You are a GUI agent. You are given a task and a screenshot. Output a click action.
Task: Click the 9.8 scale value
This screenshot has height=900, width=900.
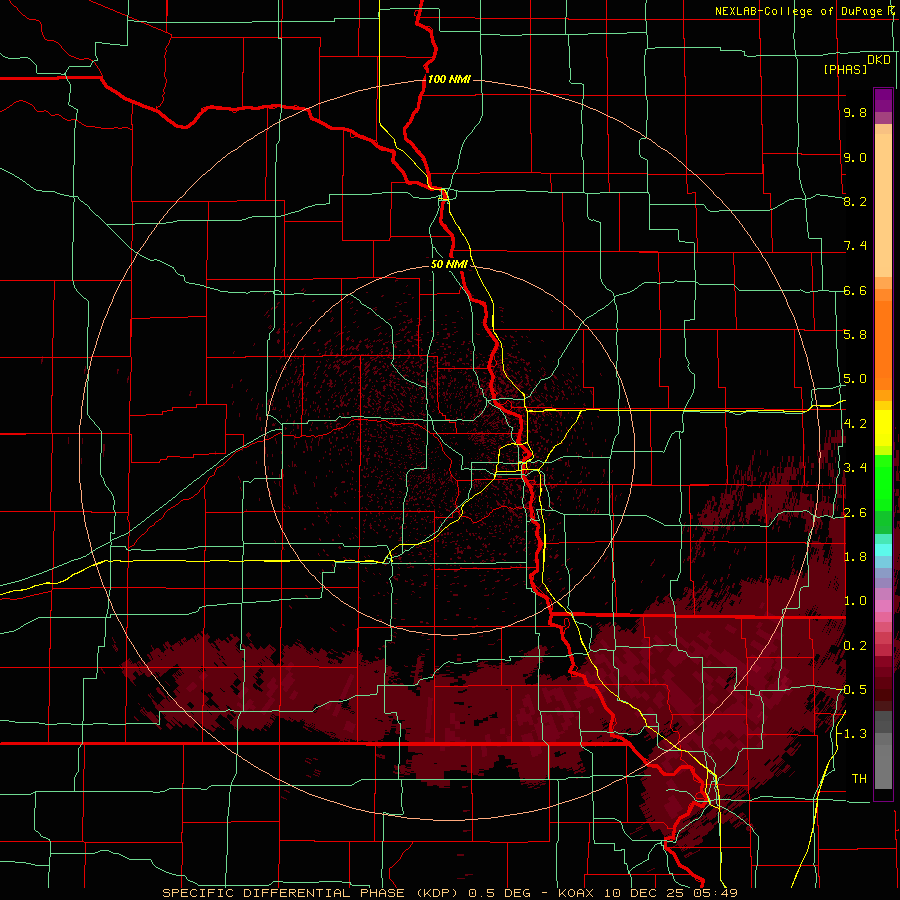click(855, 112)
